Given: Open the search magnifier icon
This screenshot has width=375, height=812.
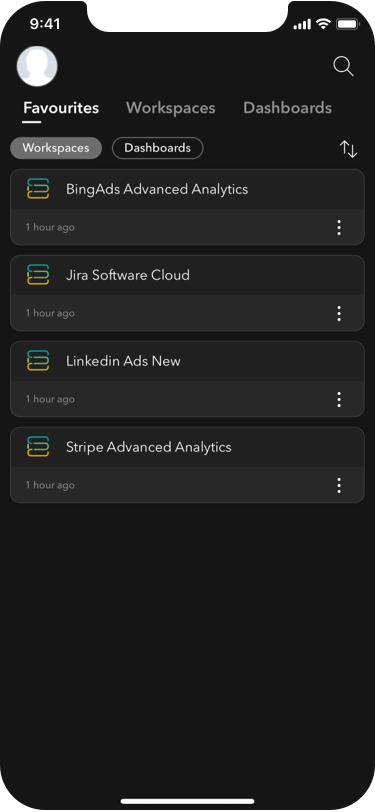Looking at the screenshot, I should (343, 66).
